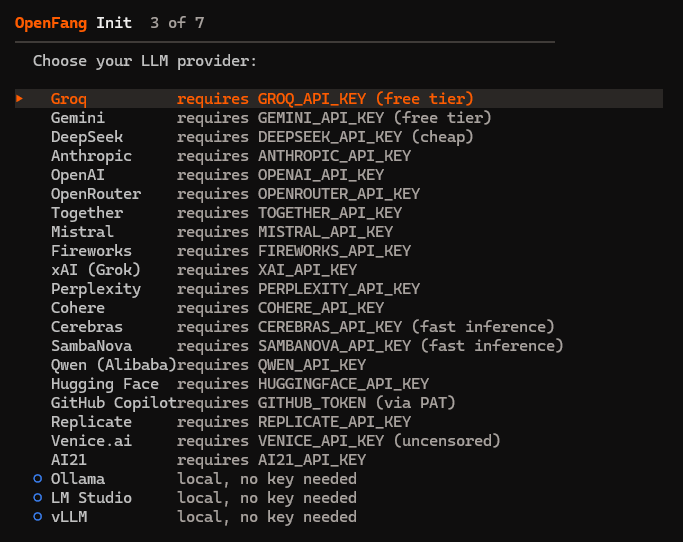
Task: Click the GROQ_API_KEY requirement text
Action: point(325,99)
